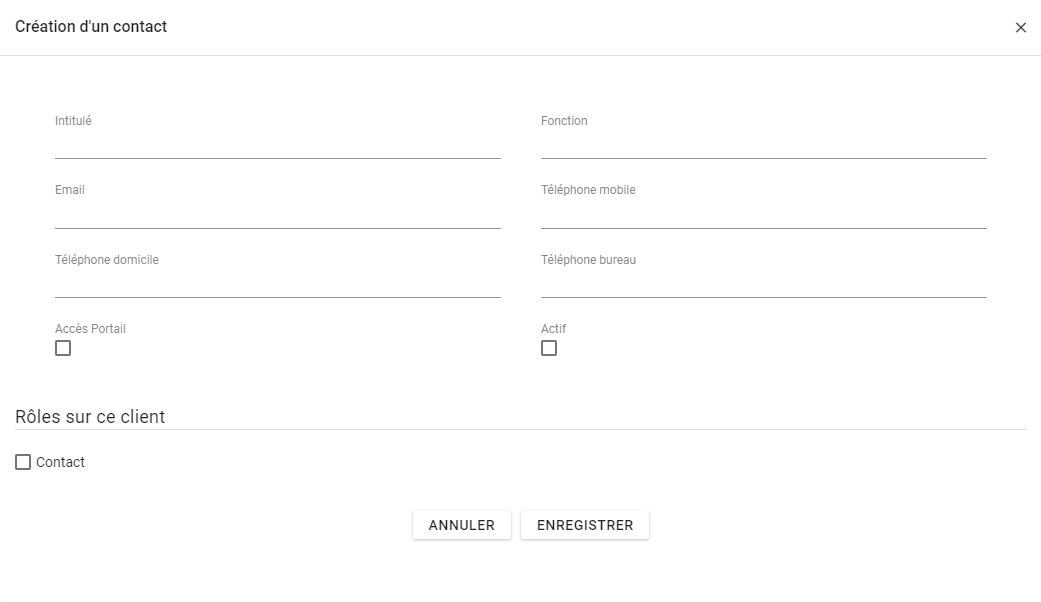Click the Intitulé text field

(277, 146)
